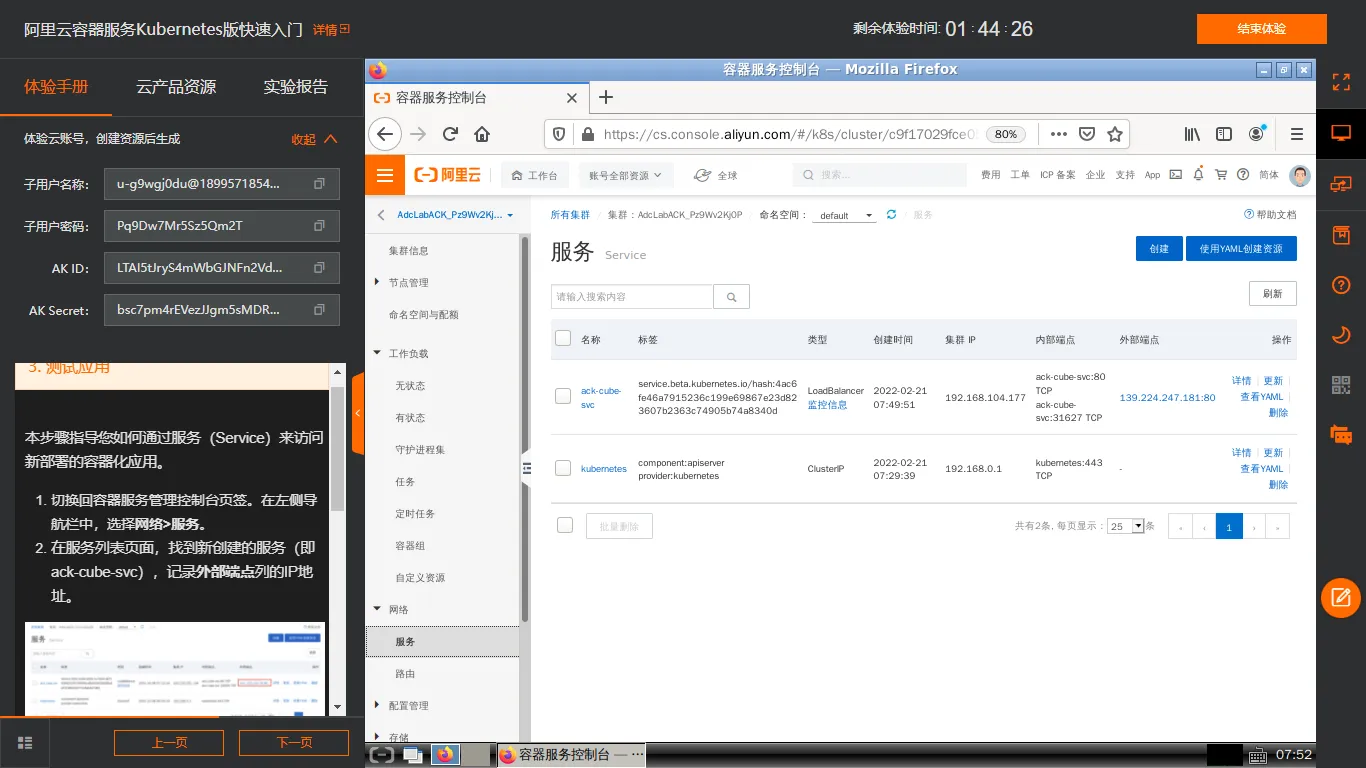Switch to 云产品资源 tab

(176, 87)
